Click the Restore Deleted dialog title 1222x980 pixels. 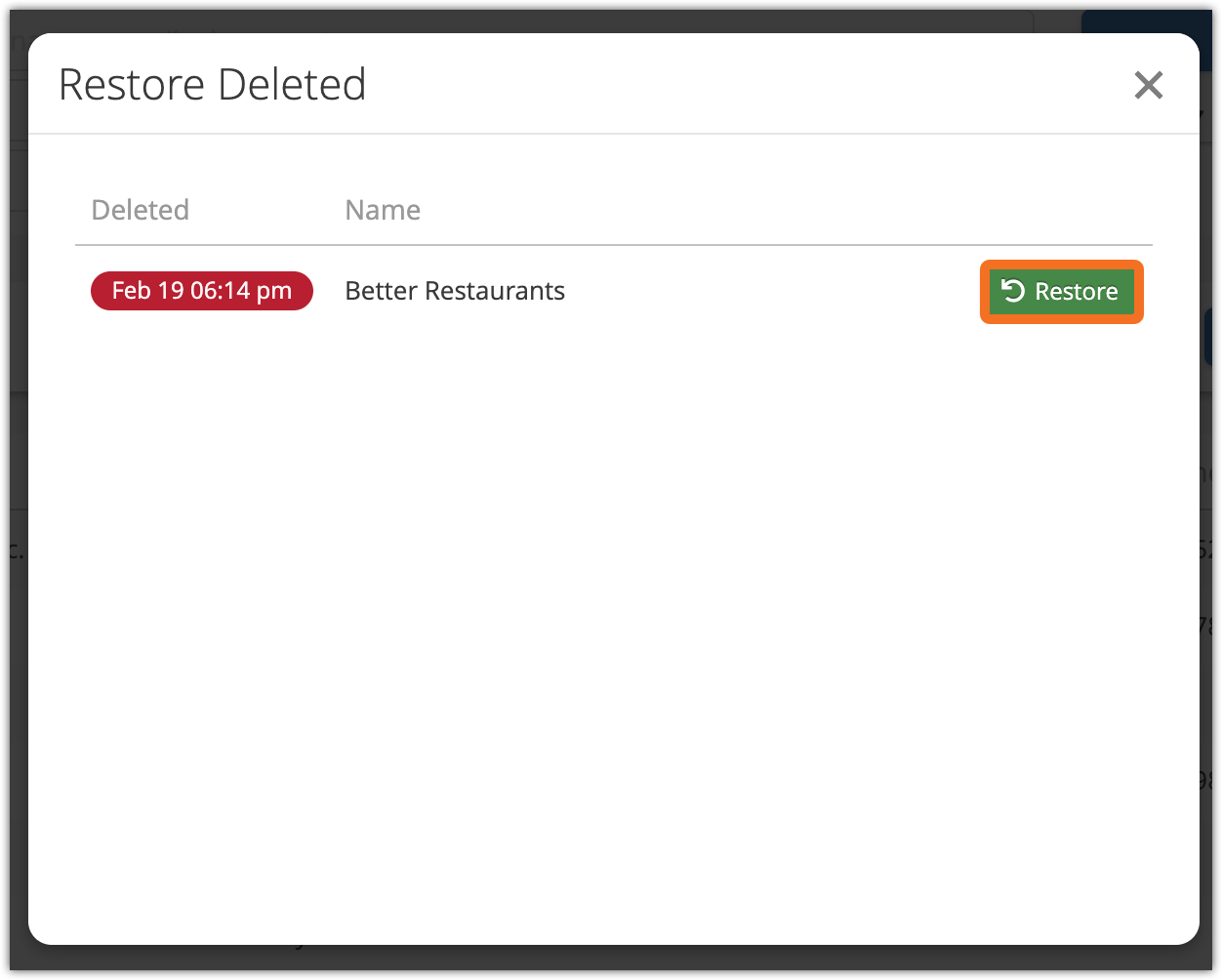tap(212, 85)
